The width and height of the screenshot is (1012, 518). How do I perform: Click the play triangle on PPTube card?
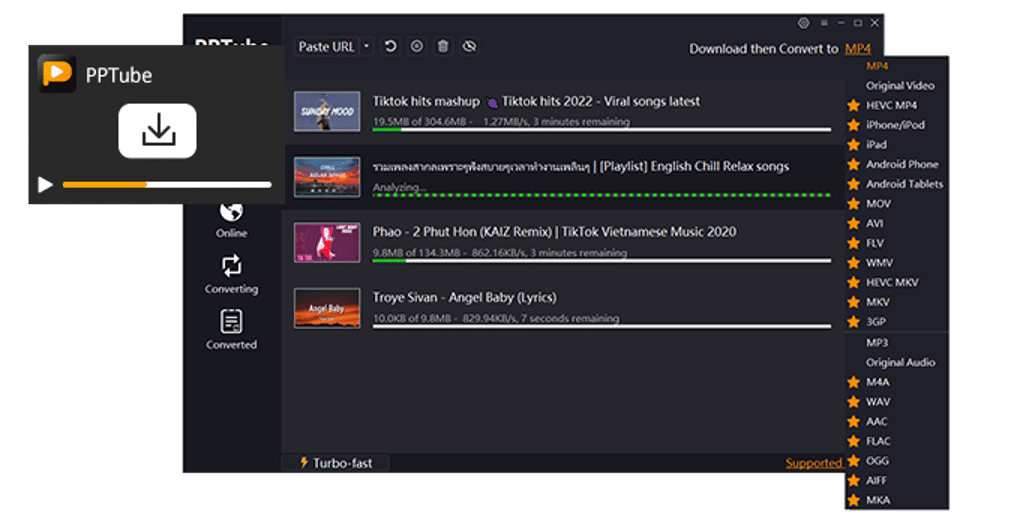click(45, 185)
